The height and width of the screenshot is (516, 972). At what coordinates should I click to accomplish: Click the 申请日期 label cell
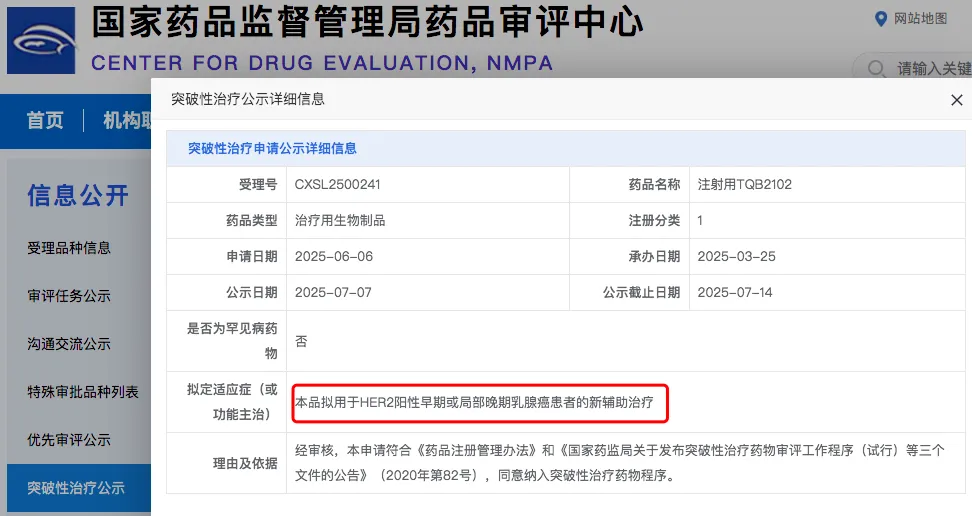(x=226, y=256)
